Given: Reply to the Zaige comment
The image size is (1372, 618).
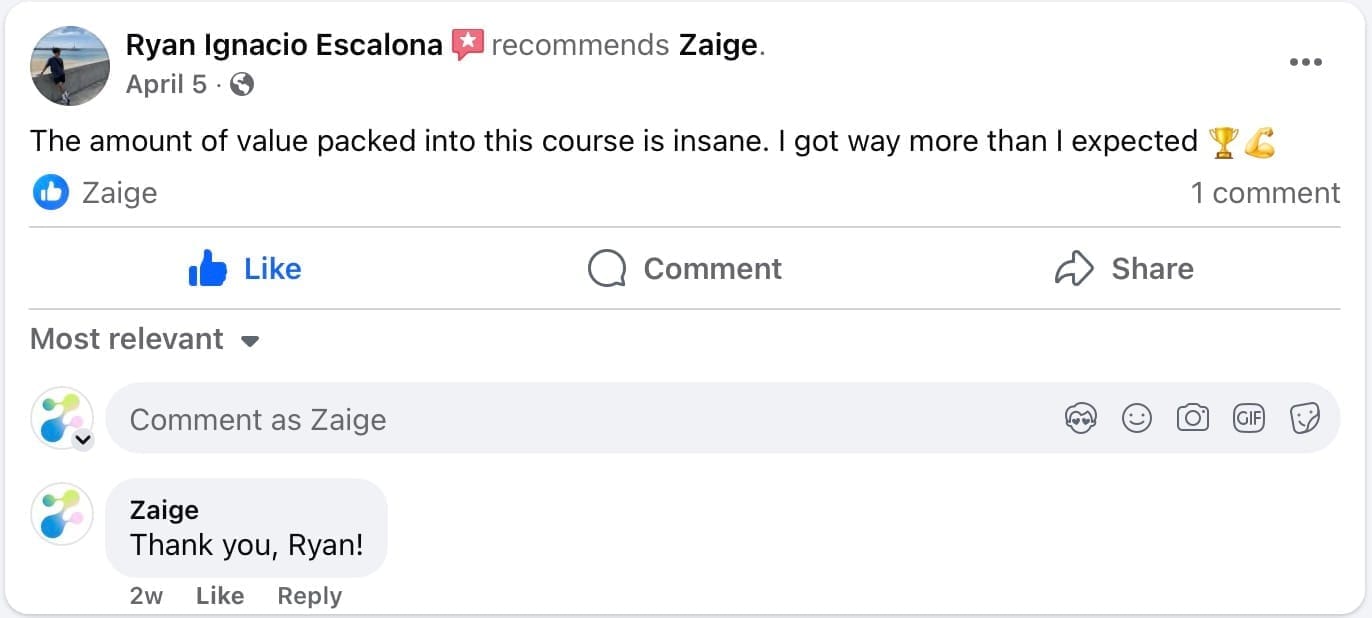Looking at the screenshot, I should pyautogui.click(x=309, y=596).
